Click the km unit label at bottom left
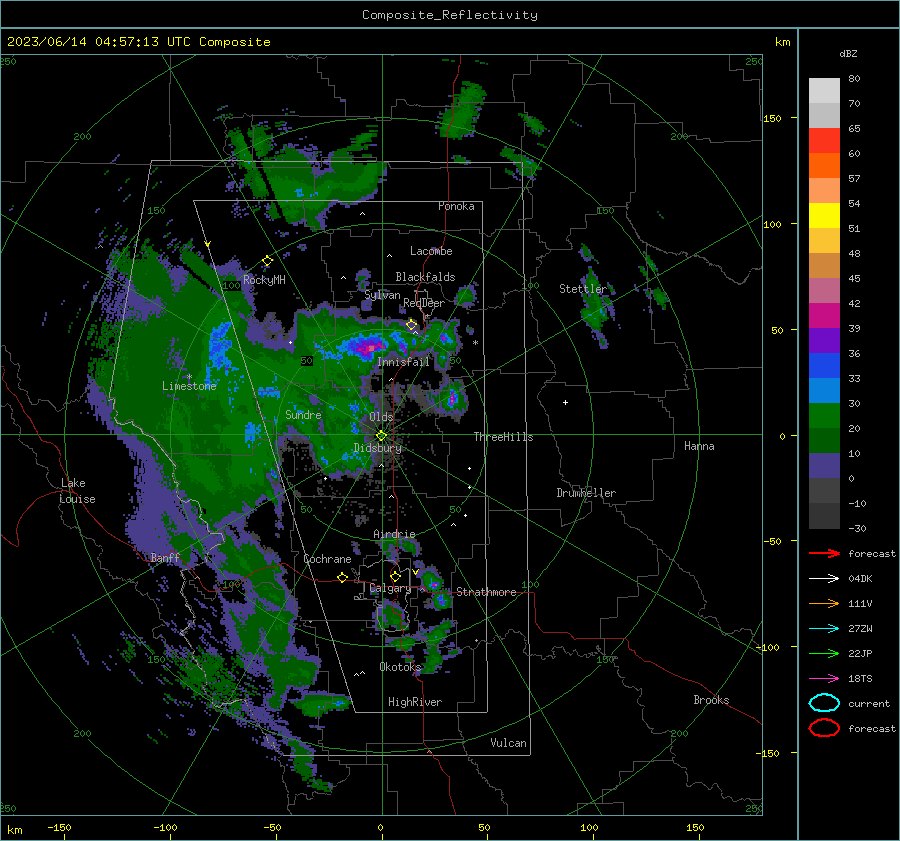This screenshot has height=841, width=900. [x=14, y=830]
